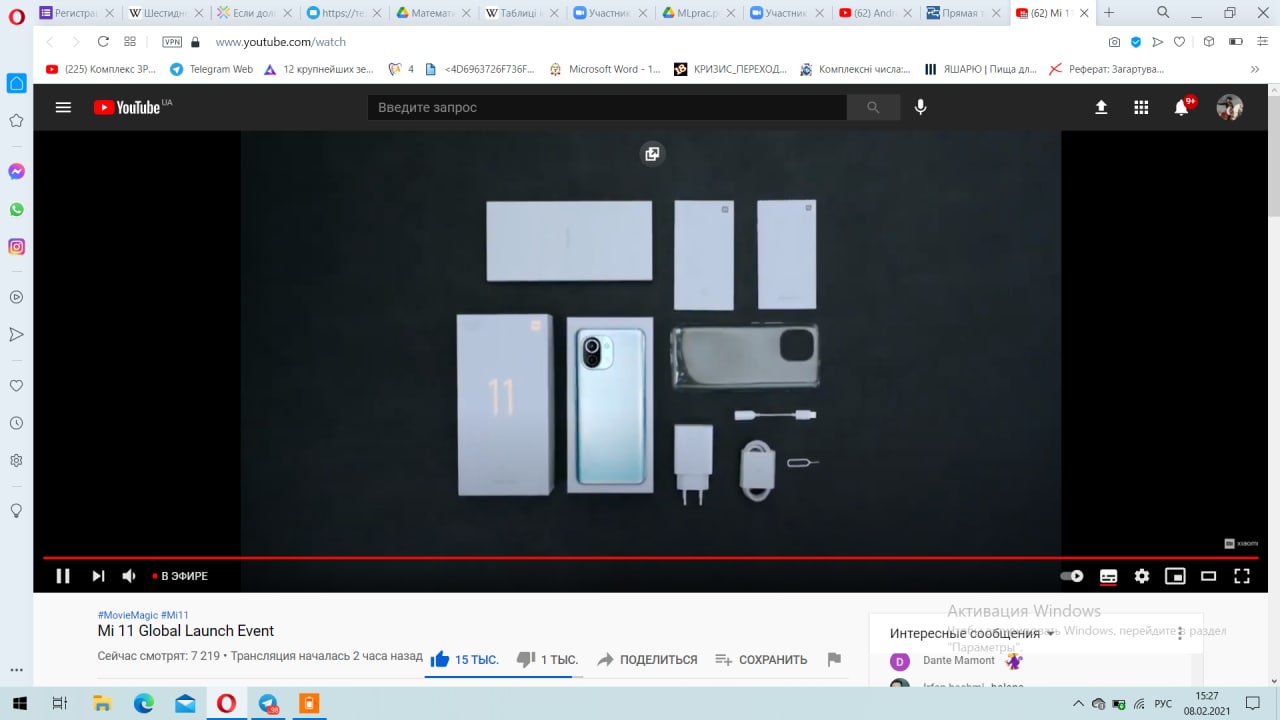The image size is (1280, 720).
Task: Open WhatsApp in Opera sidebar
Action: click(16, 209)
